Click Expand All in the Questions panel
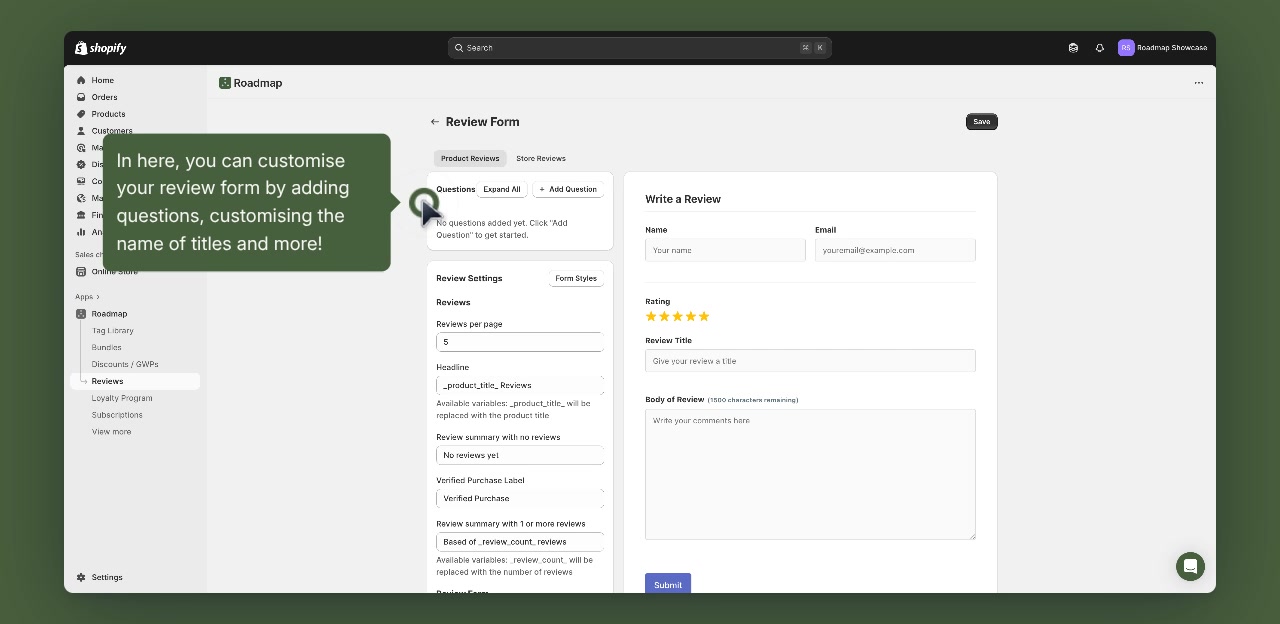This screenshot has height=624, width=1280. click(x=501, y=189)
